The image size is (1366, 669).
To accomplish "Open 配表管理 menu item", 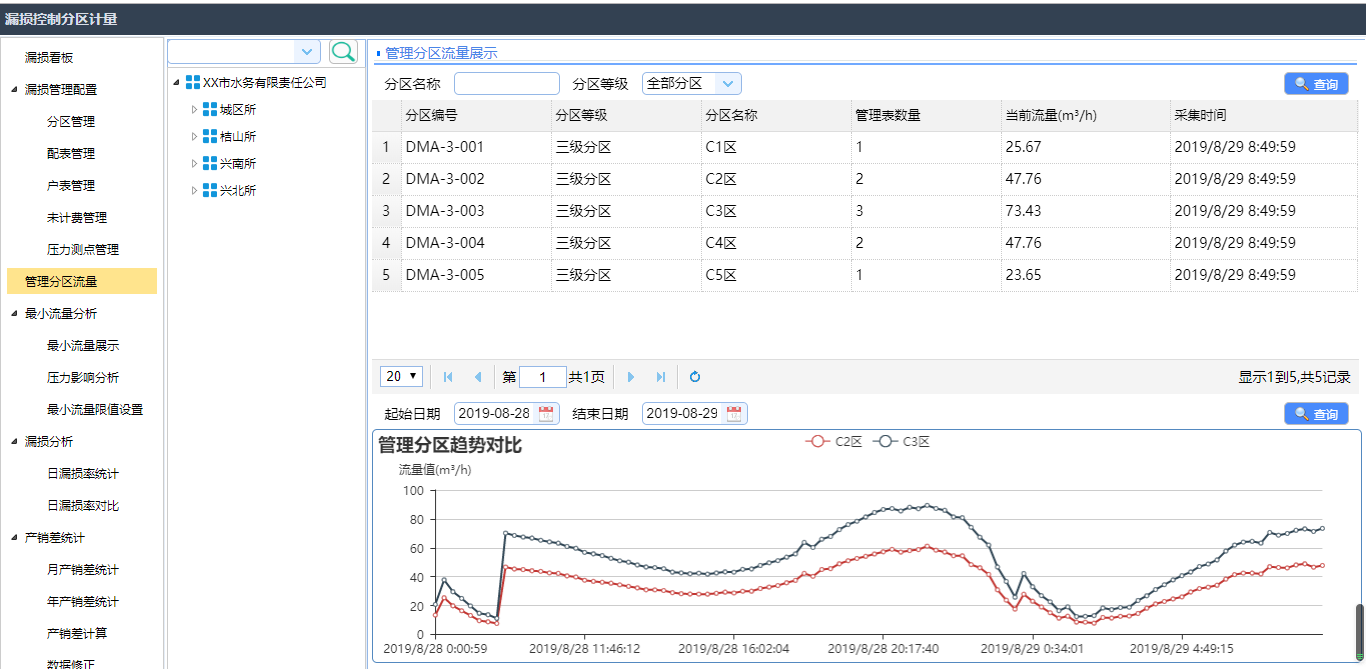I will point(71,154).
